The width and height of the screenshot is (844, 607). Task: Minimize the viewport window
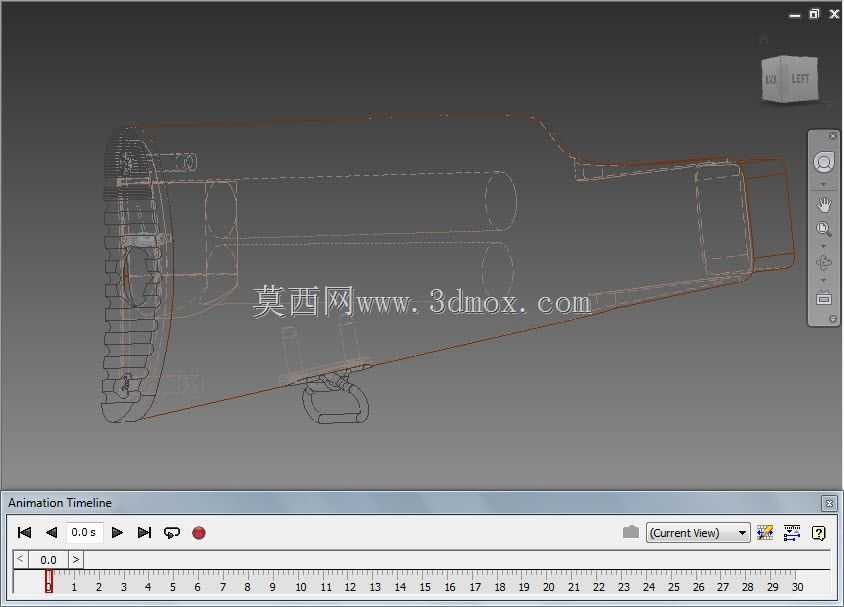tap(795, 16)
